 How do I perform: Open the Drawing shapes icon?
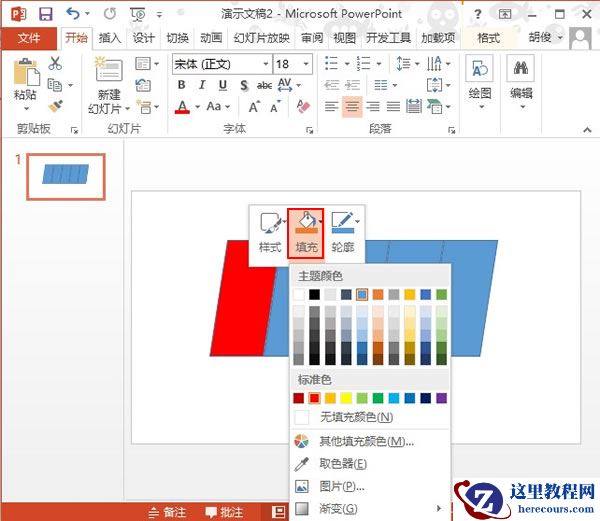coord(479,69)
